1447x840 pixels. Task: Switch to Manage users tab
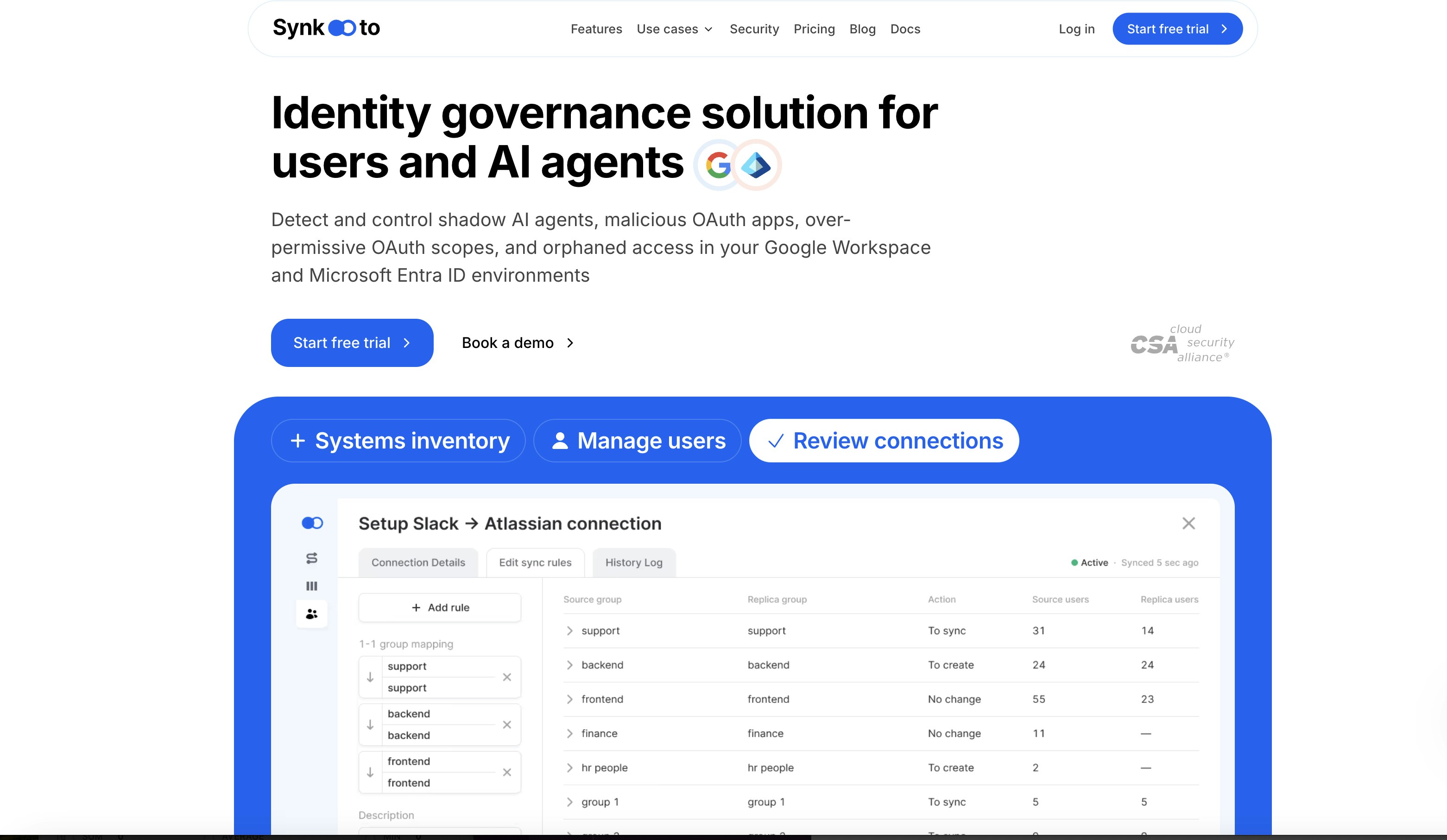(x=638, y=441)
